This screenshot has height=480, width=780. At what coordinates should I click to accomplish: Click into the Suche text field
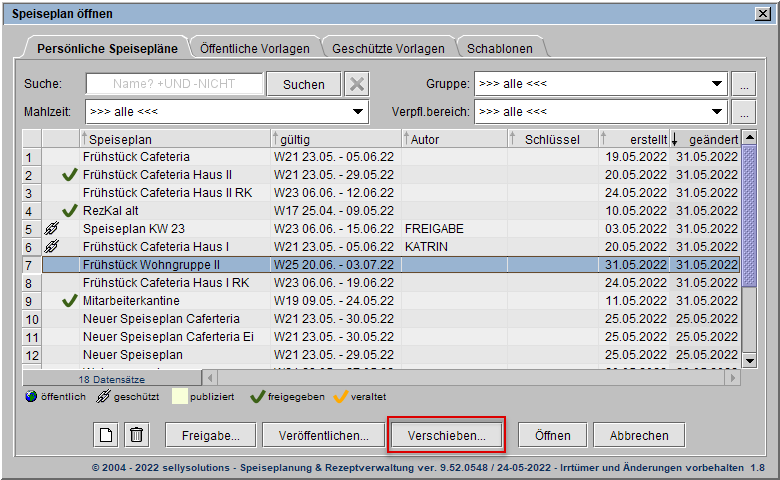tap(174, 85)
